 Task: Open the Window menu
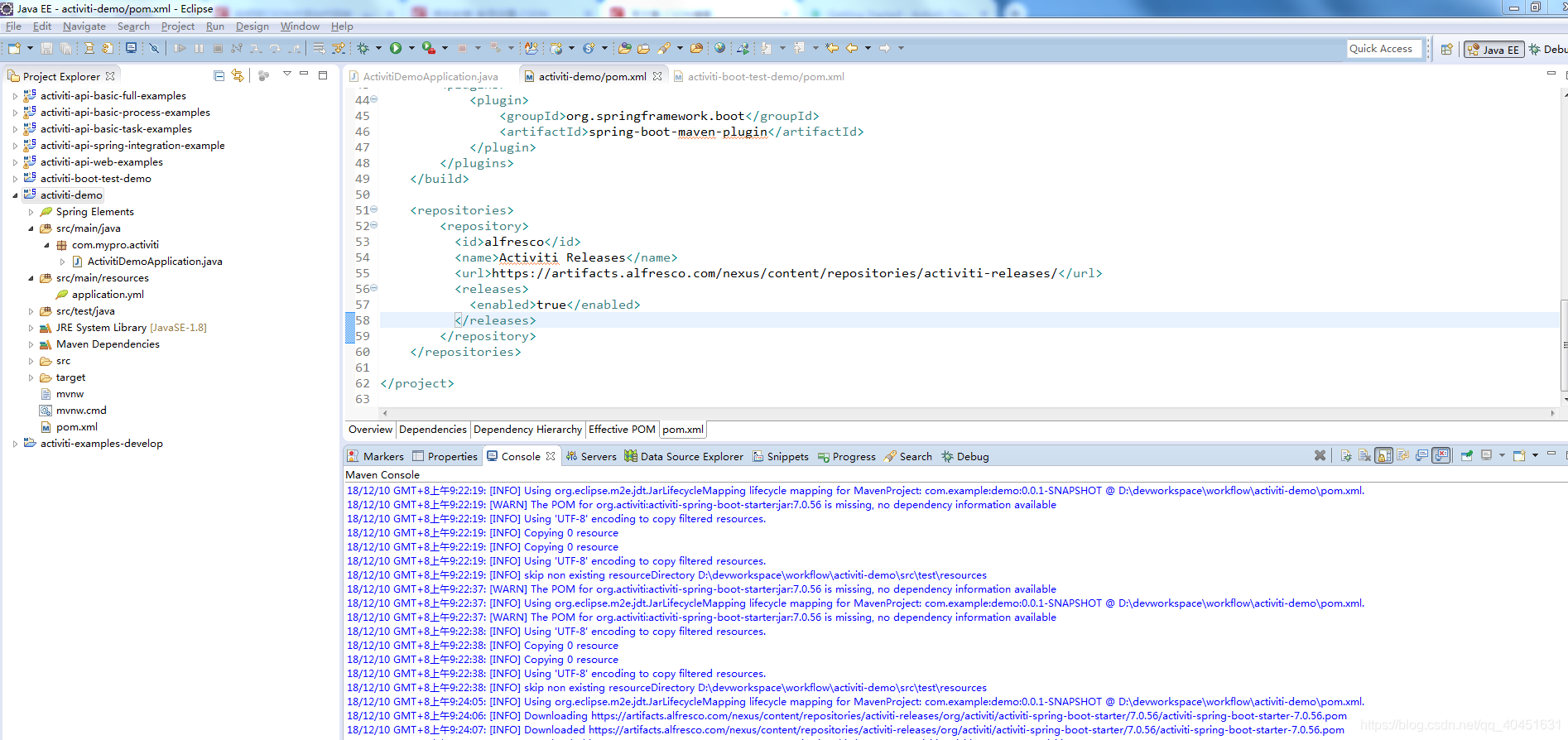pos(300,26)
